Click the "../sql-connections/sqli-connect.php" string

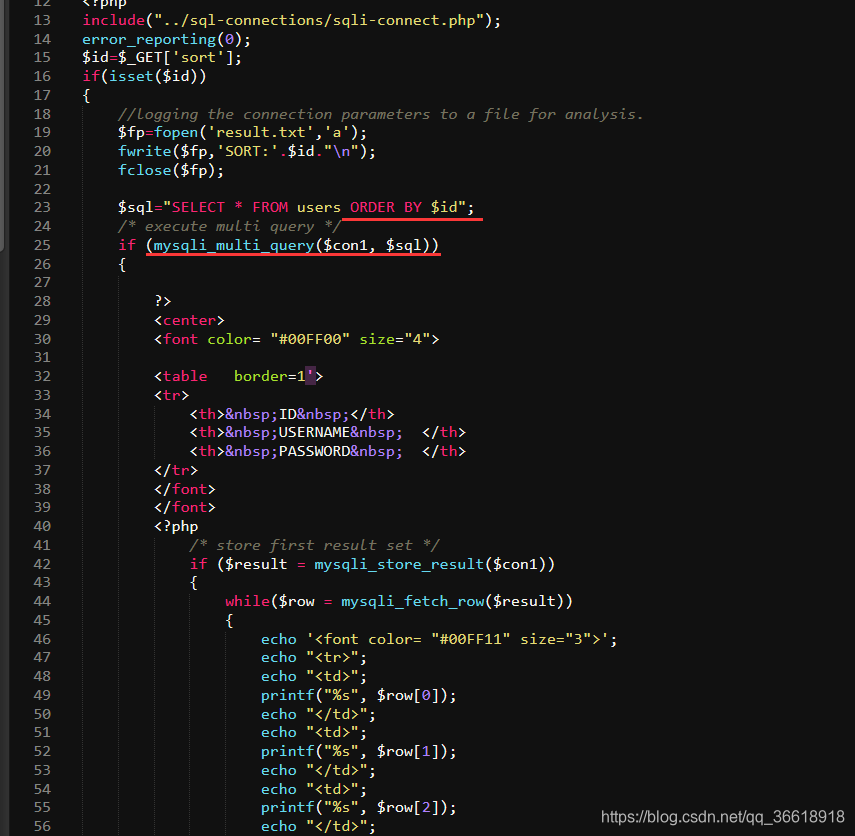319,21
